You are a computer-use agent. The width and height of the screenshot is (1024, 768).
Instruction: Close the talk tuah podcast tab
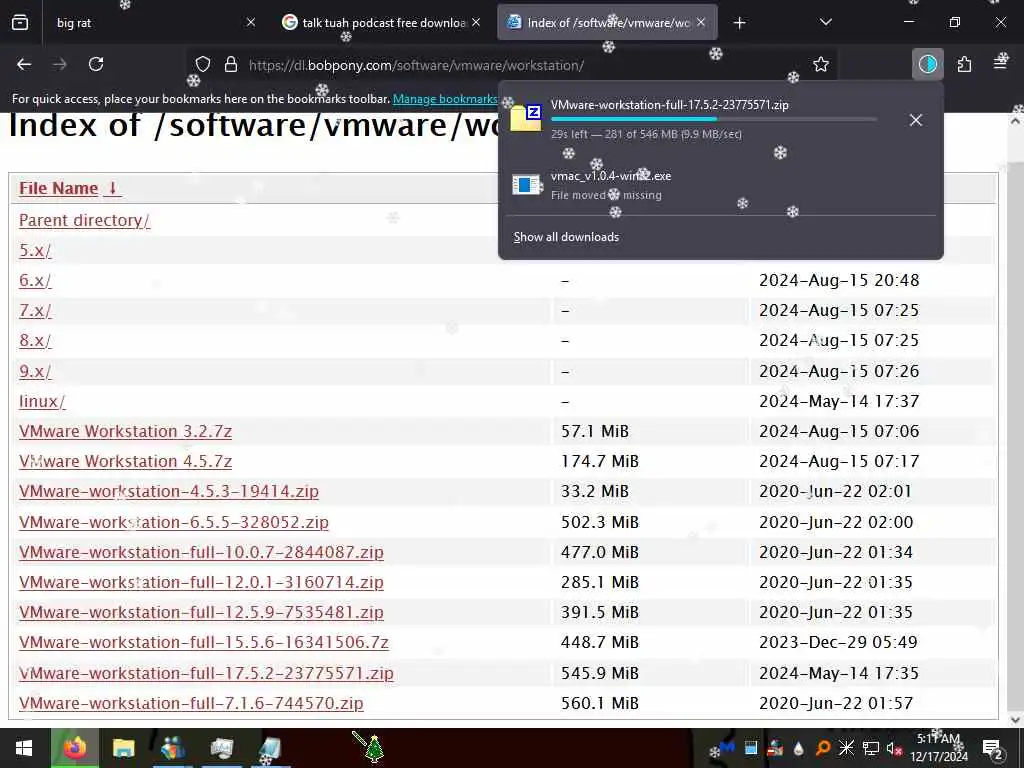[x=476, y=23]
